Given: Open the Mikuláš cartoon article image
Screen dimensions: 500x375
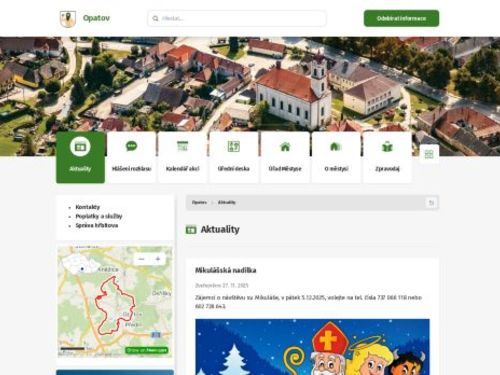Looking at the screenshot, I should tap(312, 347).
